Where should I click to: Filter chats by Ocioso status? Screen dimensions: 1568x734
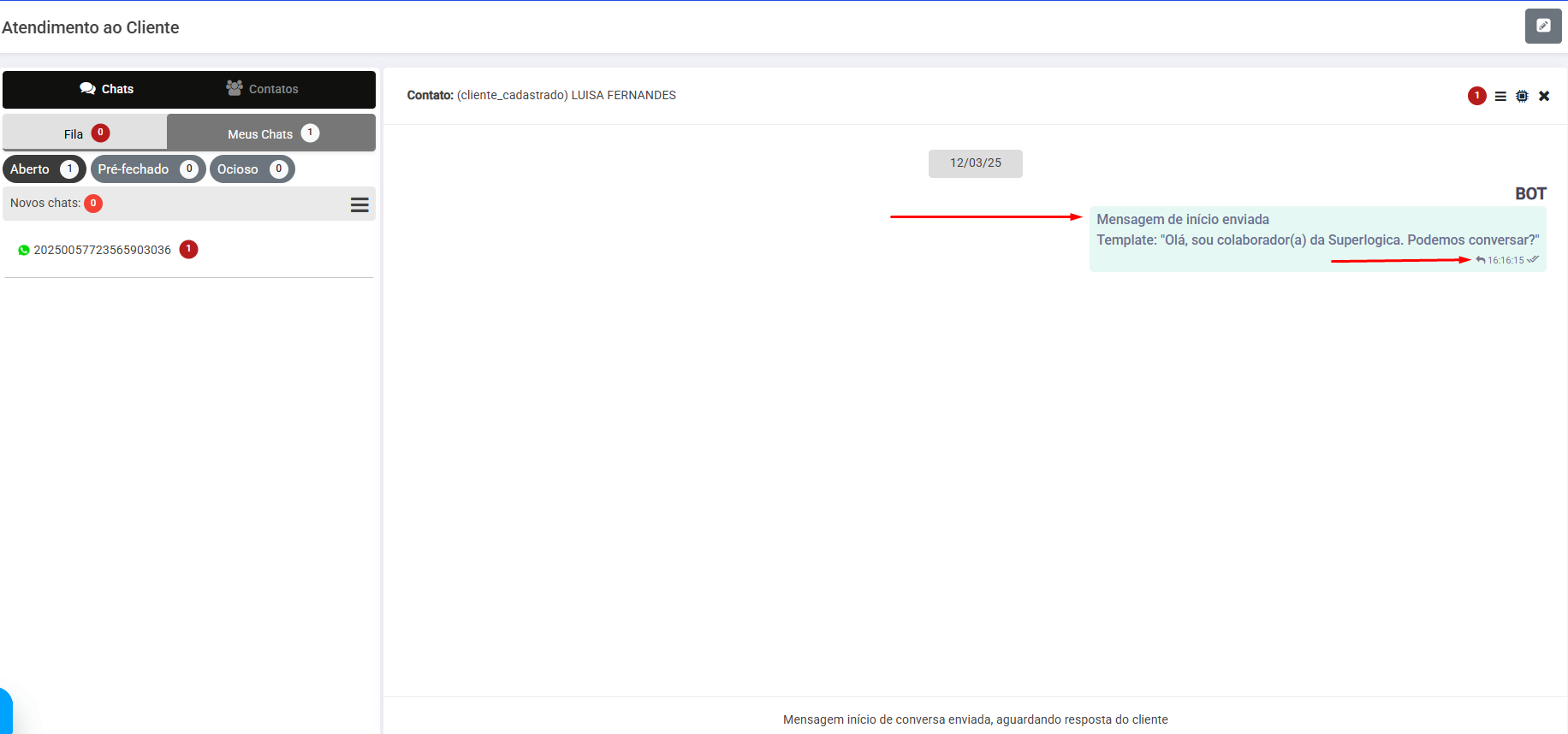click(x=252, y=169)
